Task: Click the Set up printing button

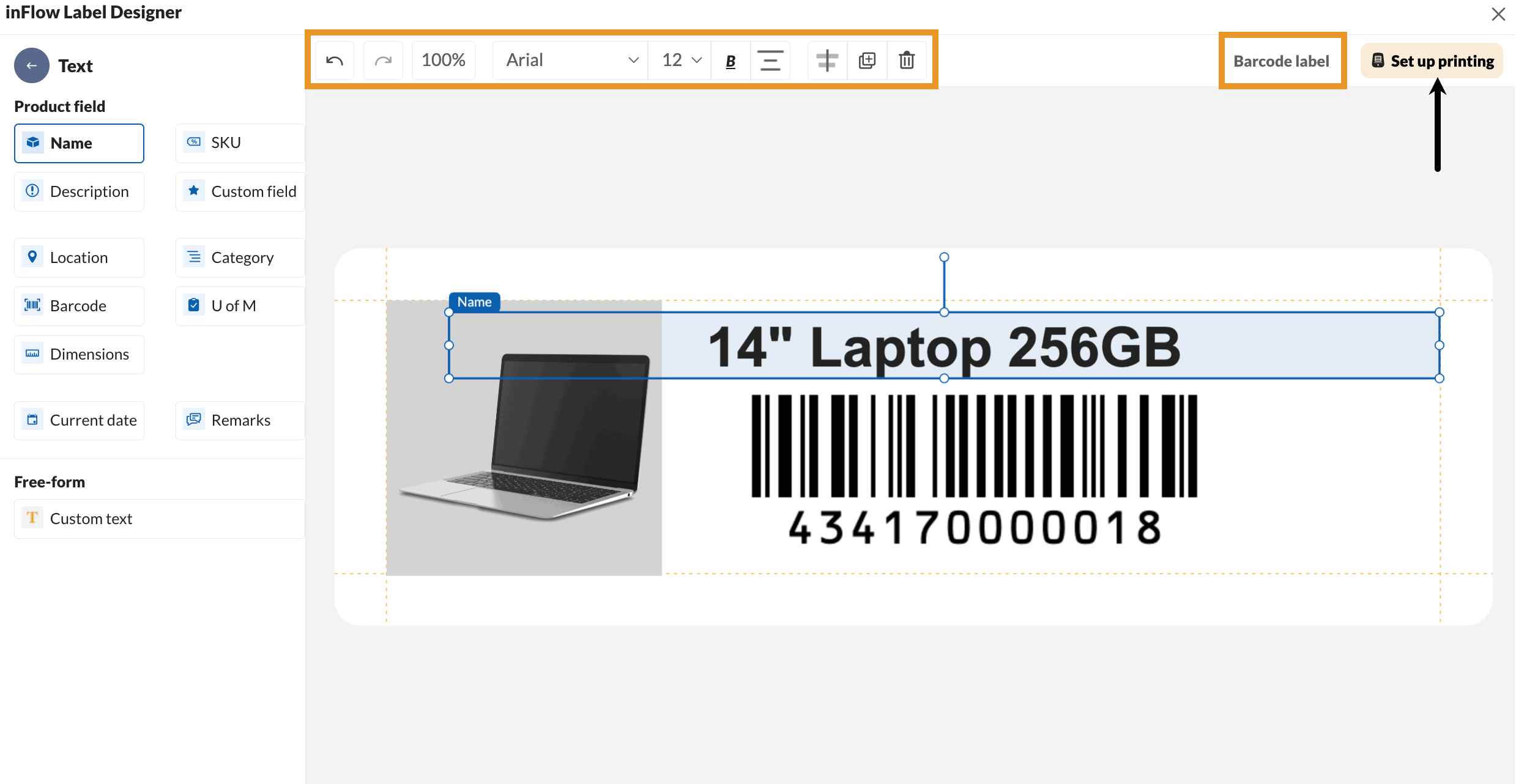Action: click(x=1432, y=61)
